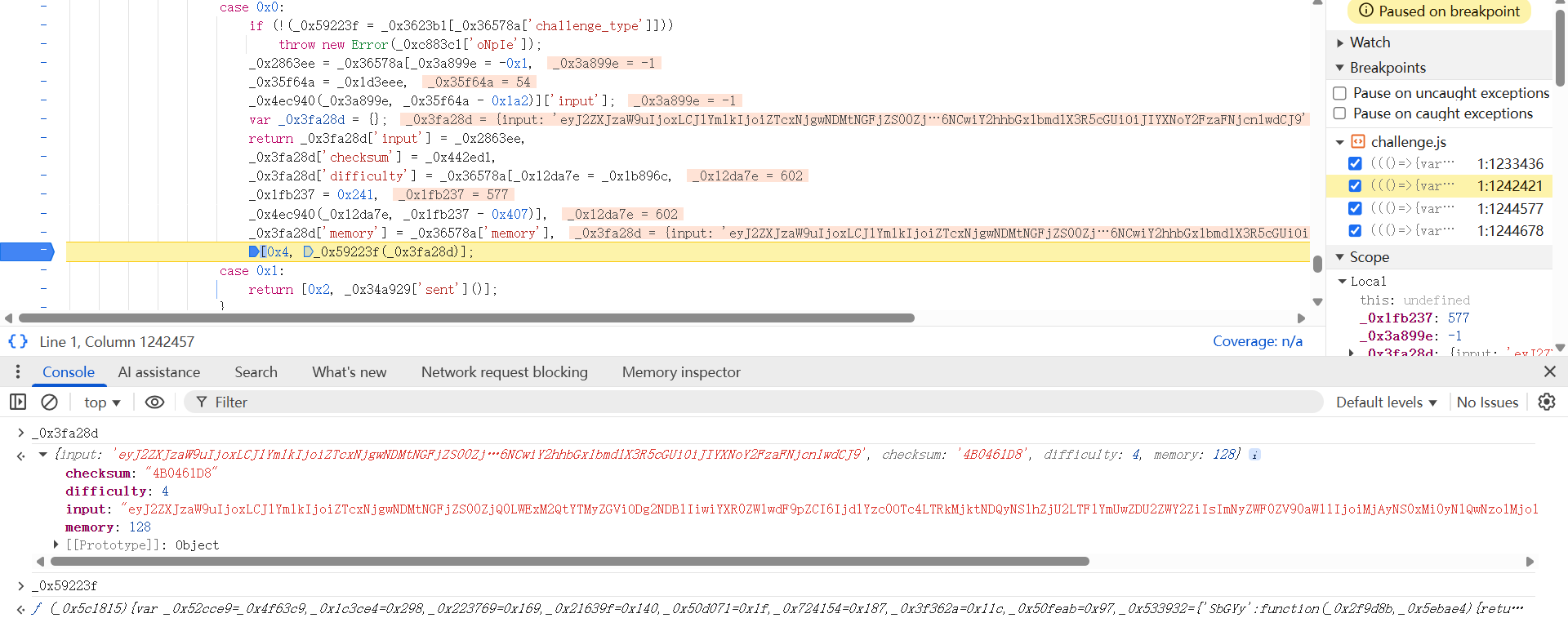Click the Coverage: n/a link
Viewport: 1568px width, 618px height.
point(1257,341)
